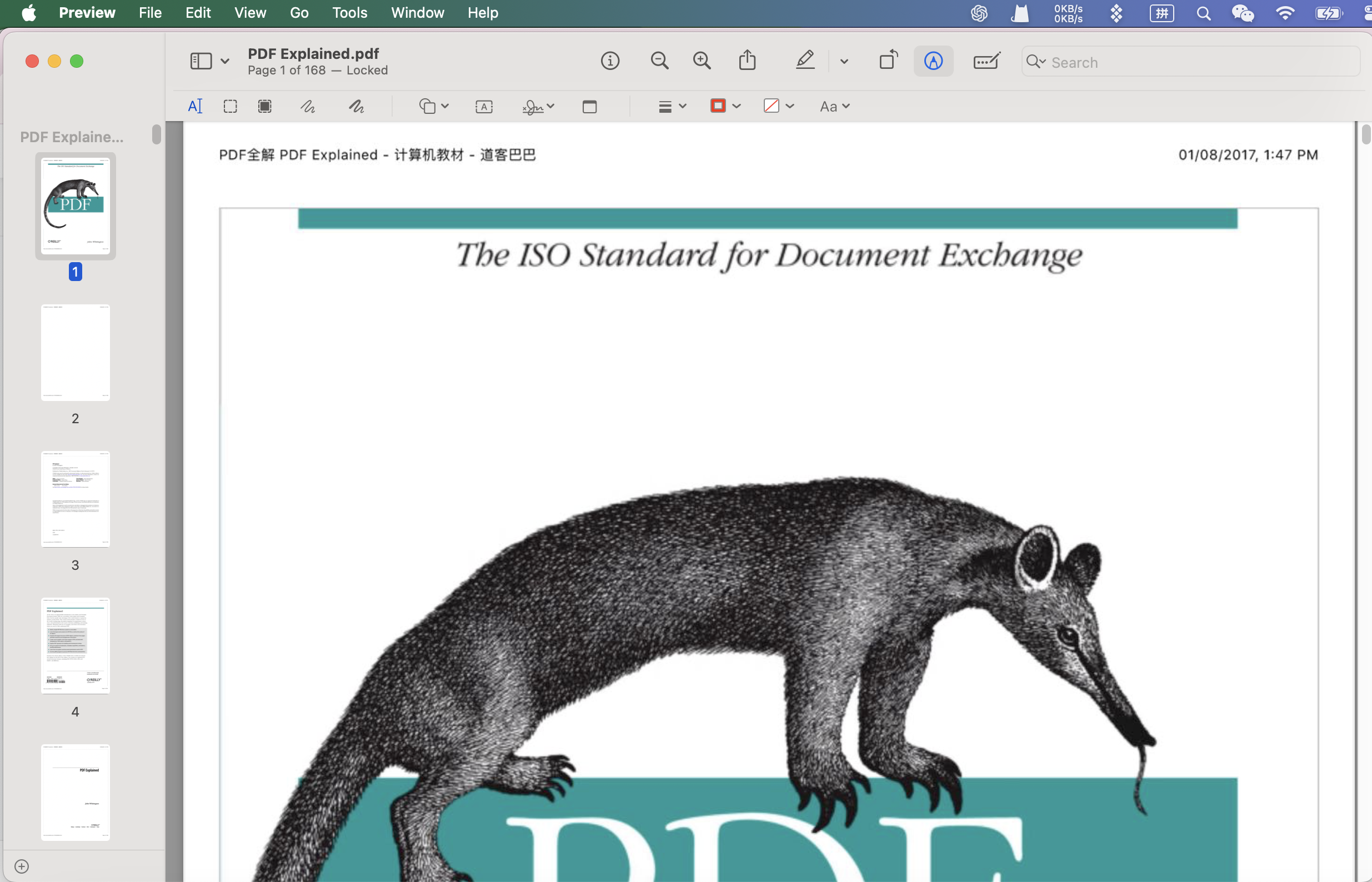This screenshot has height=882, width=1372.
Task: Click the Form Filling toolbar button
Action: point(987,61)
